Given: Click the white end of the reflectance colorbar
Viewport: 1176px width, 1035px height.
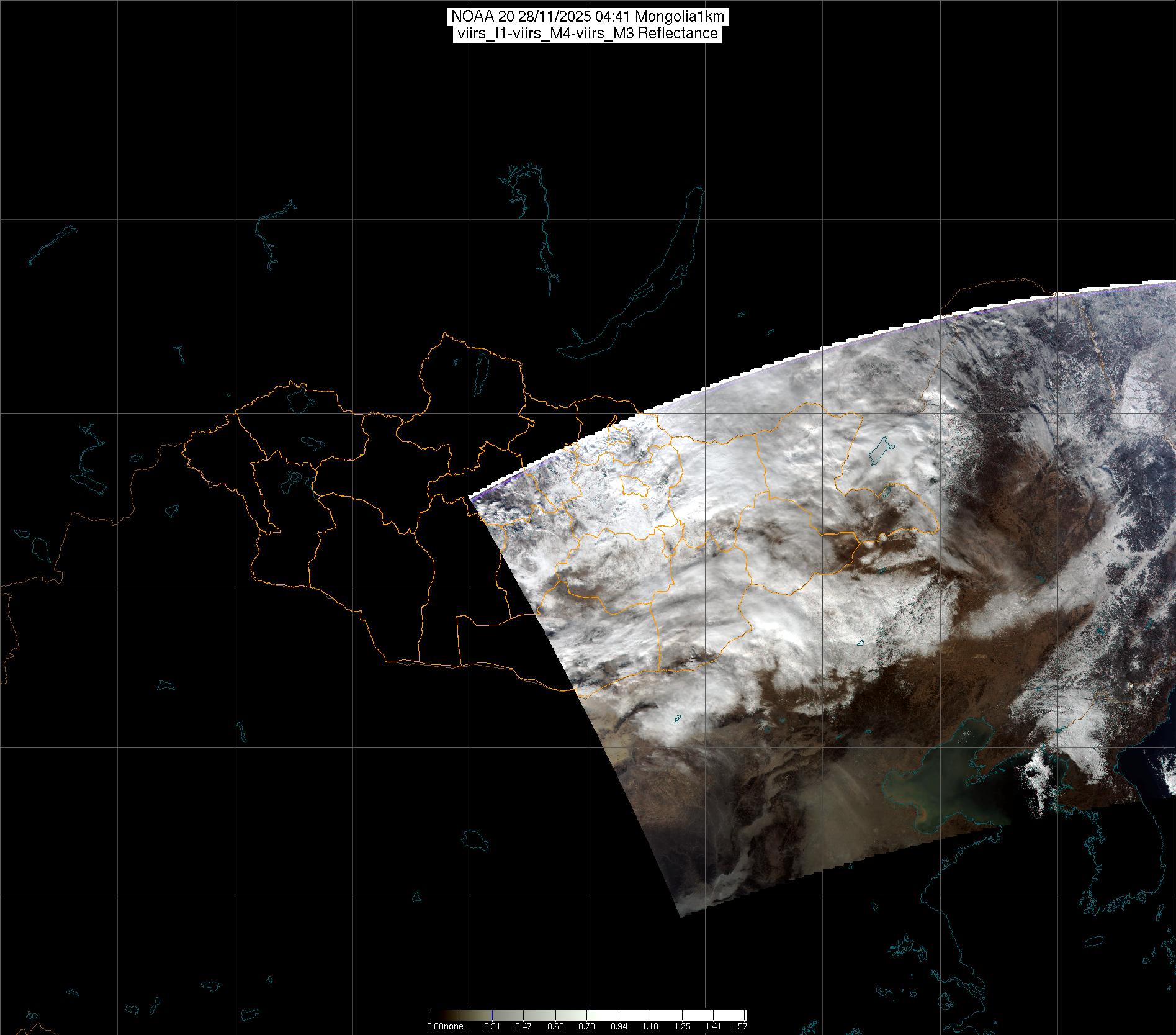Looking at the screenshot, I should pyautogui.click(x=738, y=1016).
